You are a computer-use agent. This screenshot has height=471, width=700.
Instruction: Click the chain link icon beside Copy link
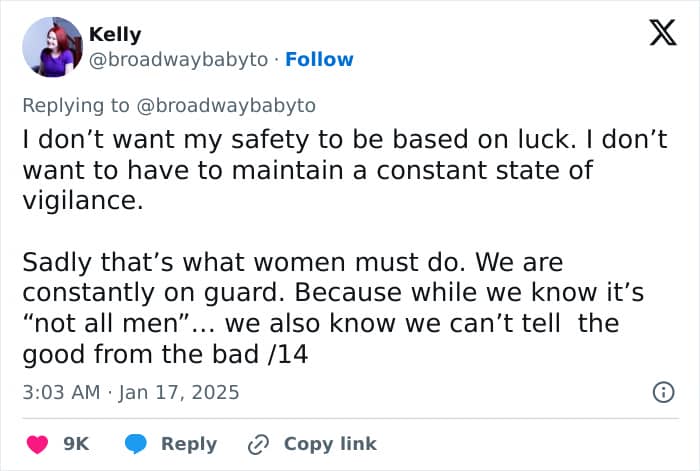click(x=258, y=444)
